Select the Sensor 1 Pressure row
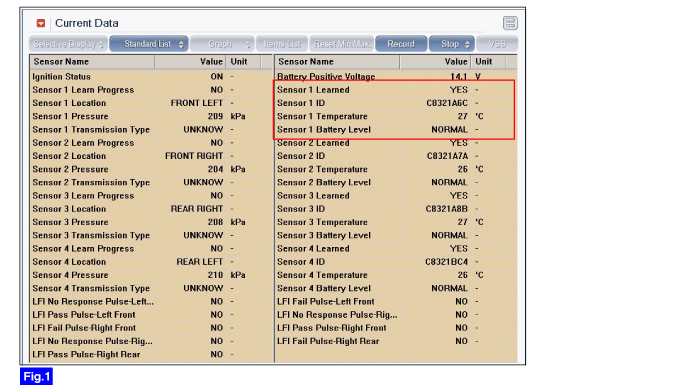The image size is (700, 392). coord(151,117)
